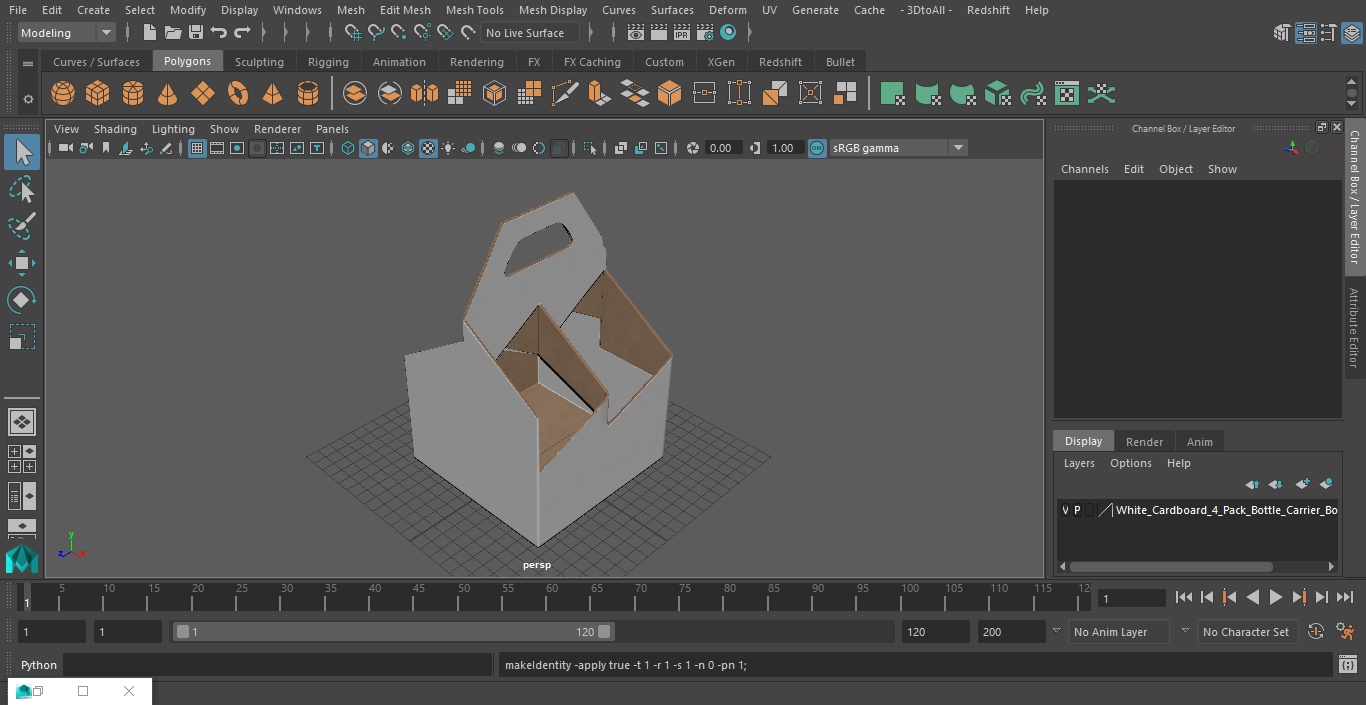Click the Python command input field
Screen dimensions: 1366x705
click(278, 665)
